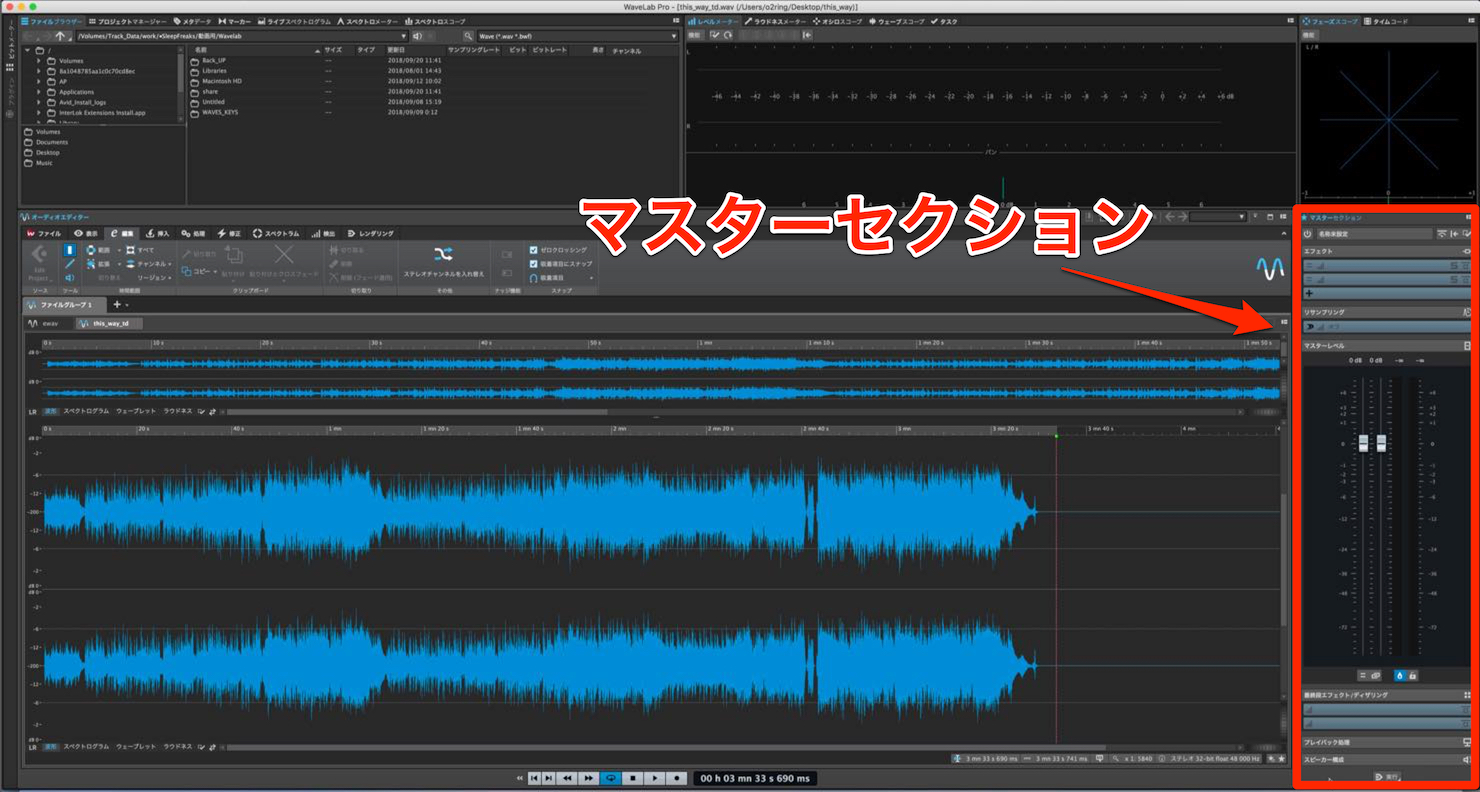Add an effect slot with plus icon
This screenshot has height=792, width=1480.
1309,294
